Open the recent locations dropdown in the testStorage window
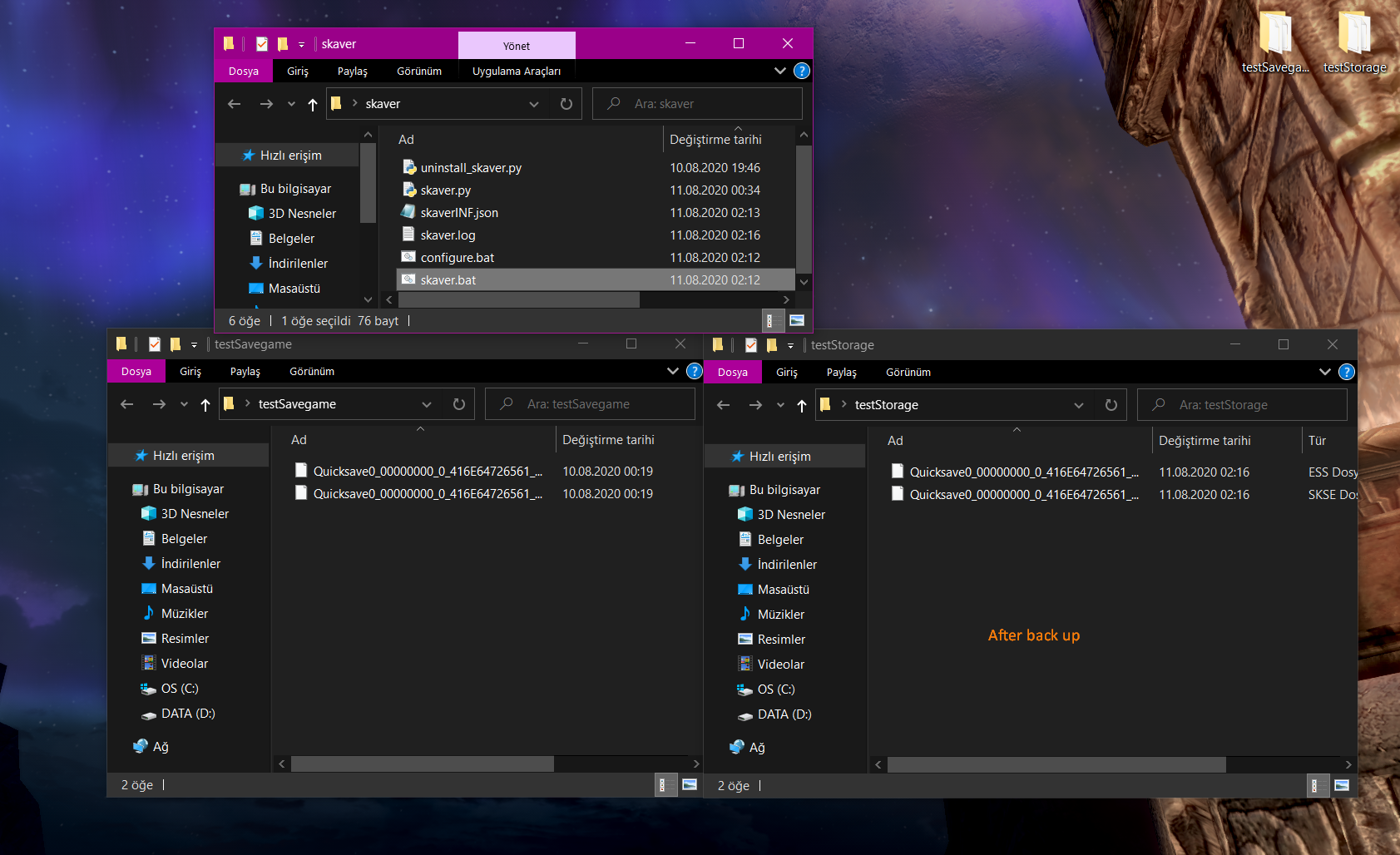Viewport: 1400px width, 855px height. [780, 405]
